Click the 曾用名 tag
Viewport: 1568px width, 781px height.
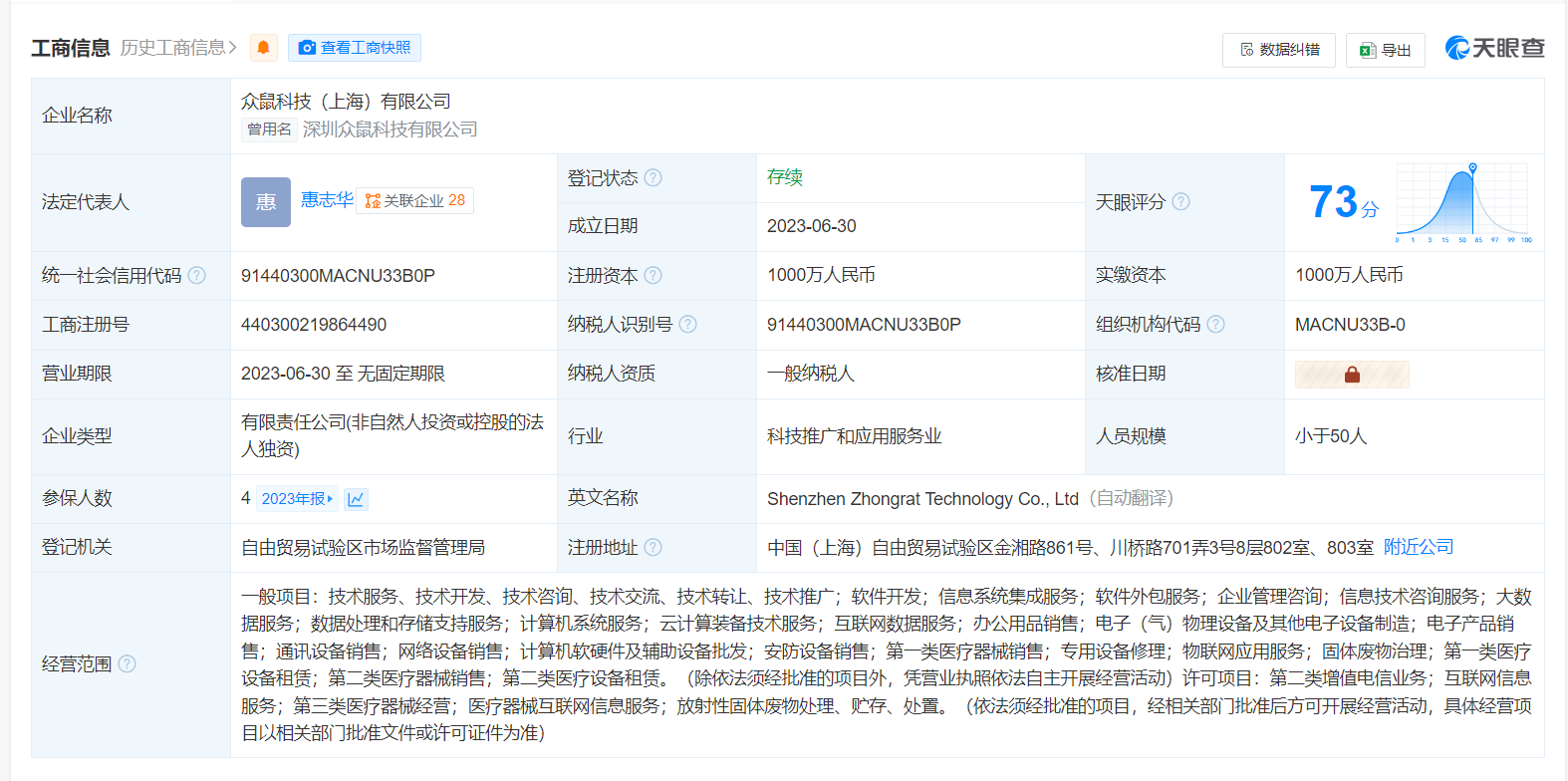click(269, 130)
